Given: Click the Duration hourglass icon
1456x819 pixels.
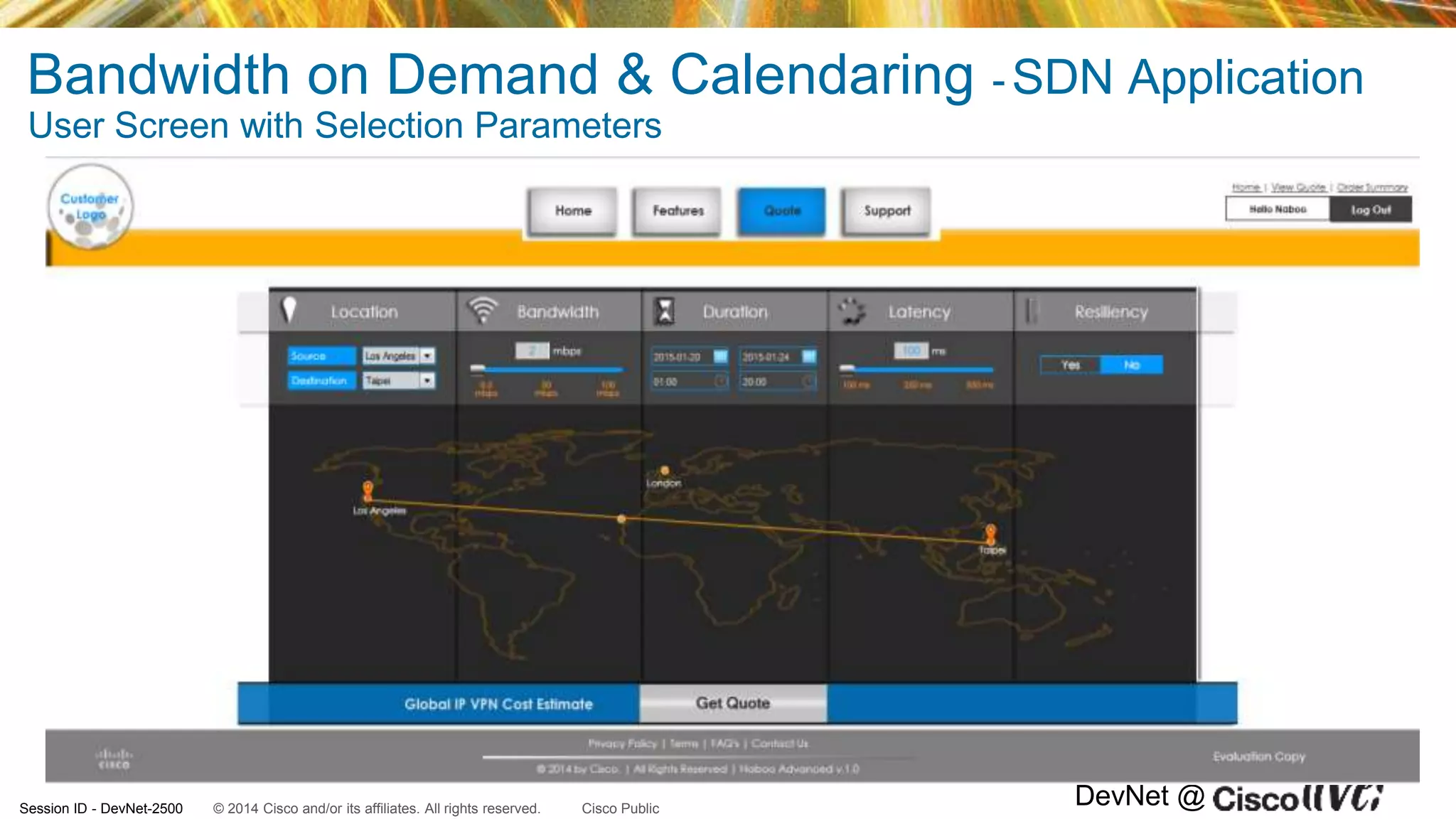Looking at the screenshot, I should tap(665, 311).
